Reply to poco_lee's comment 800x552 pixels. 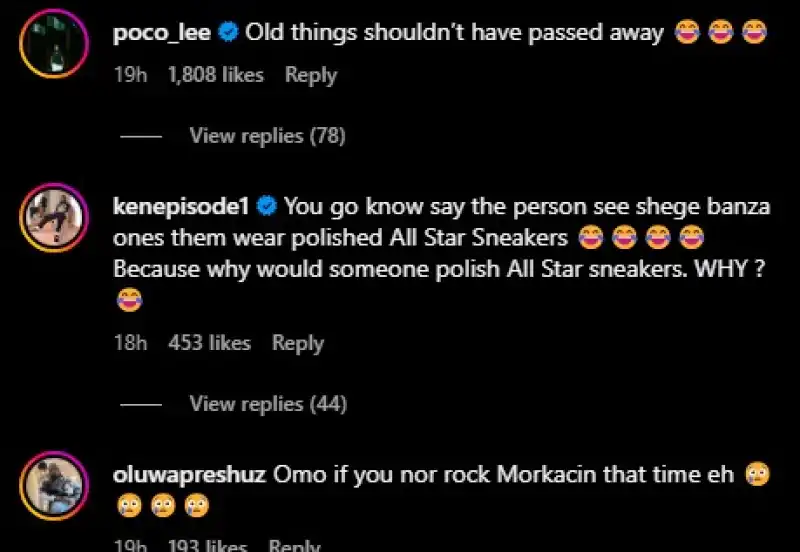[x=310, y=75]
